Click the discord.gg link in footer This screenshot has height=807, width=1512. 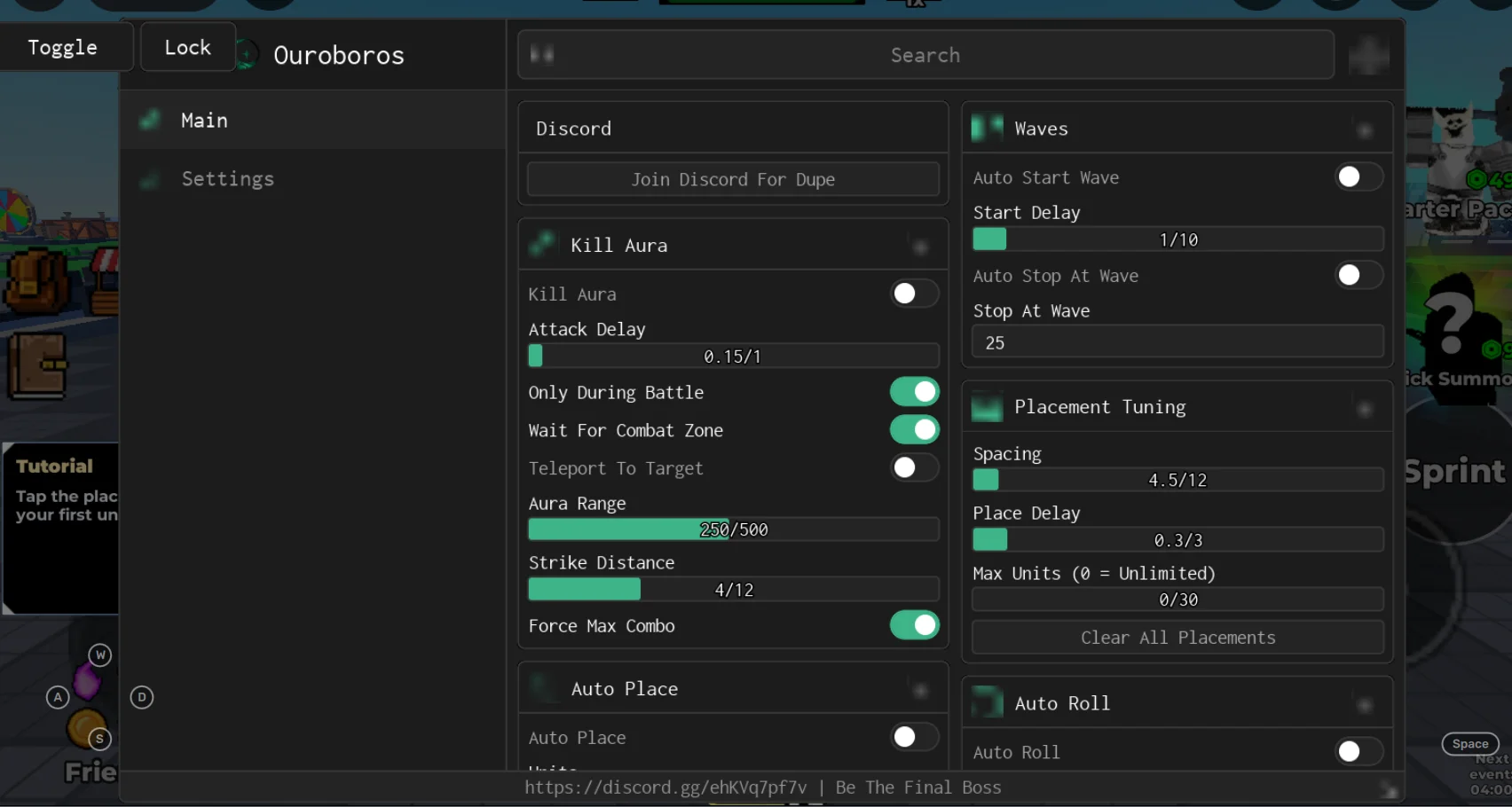665,787
